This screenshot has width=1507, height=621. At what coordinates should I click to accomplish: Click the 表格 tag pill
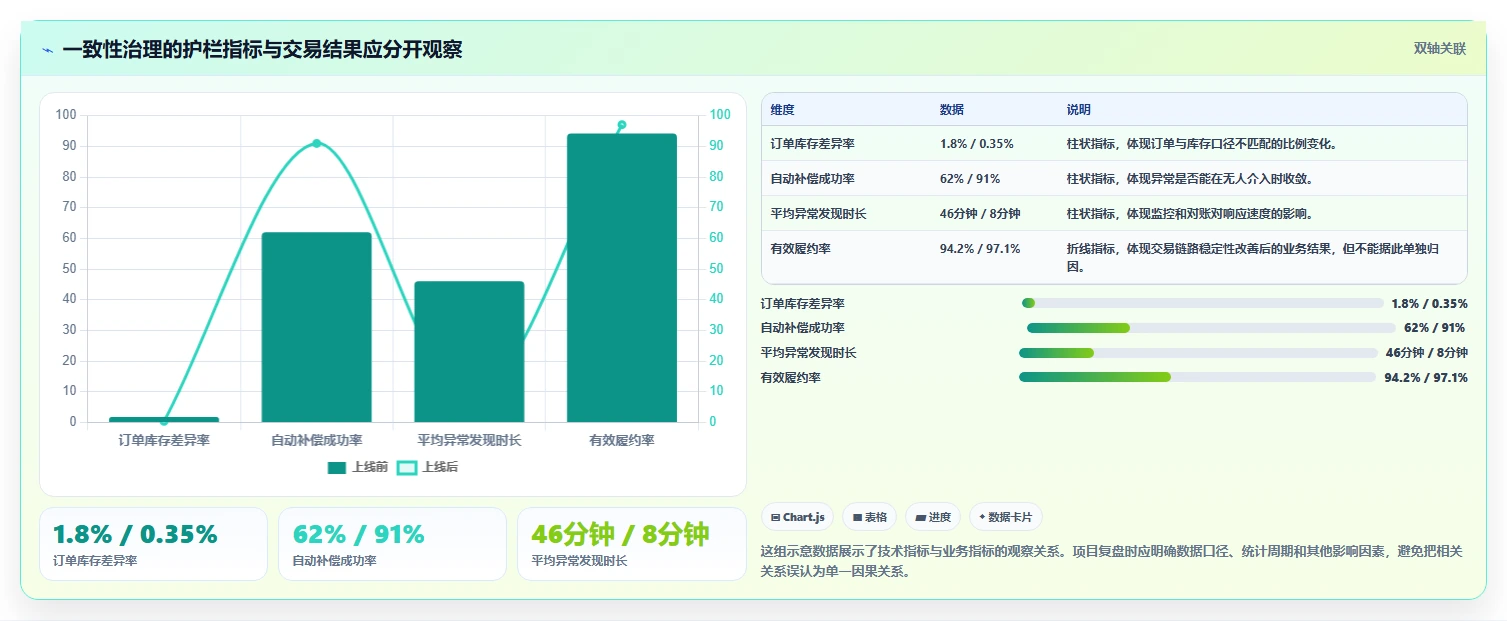[870, 517]
